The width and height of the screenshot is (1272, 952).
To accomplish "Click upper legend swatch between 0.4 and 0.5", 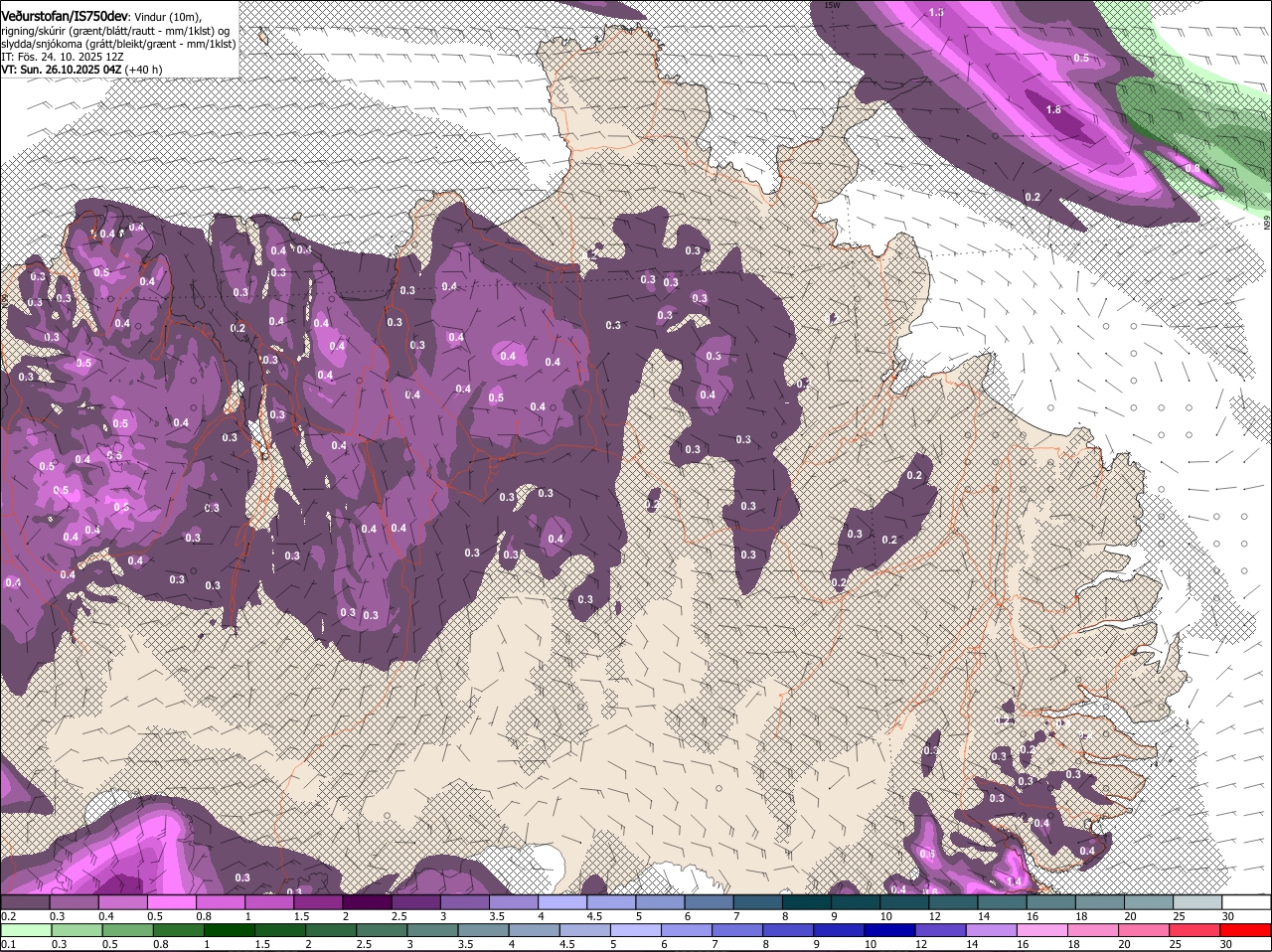I will 122,901.
